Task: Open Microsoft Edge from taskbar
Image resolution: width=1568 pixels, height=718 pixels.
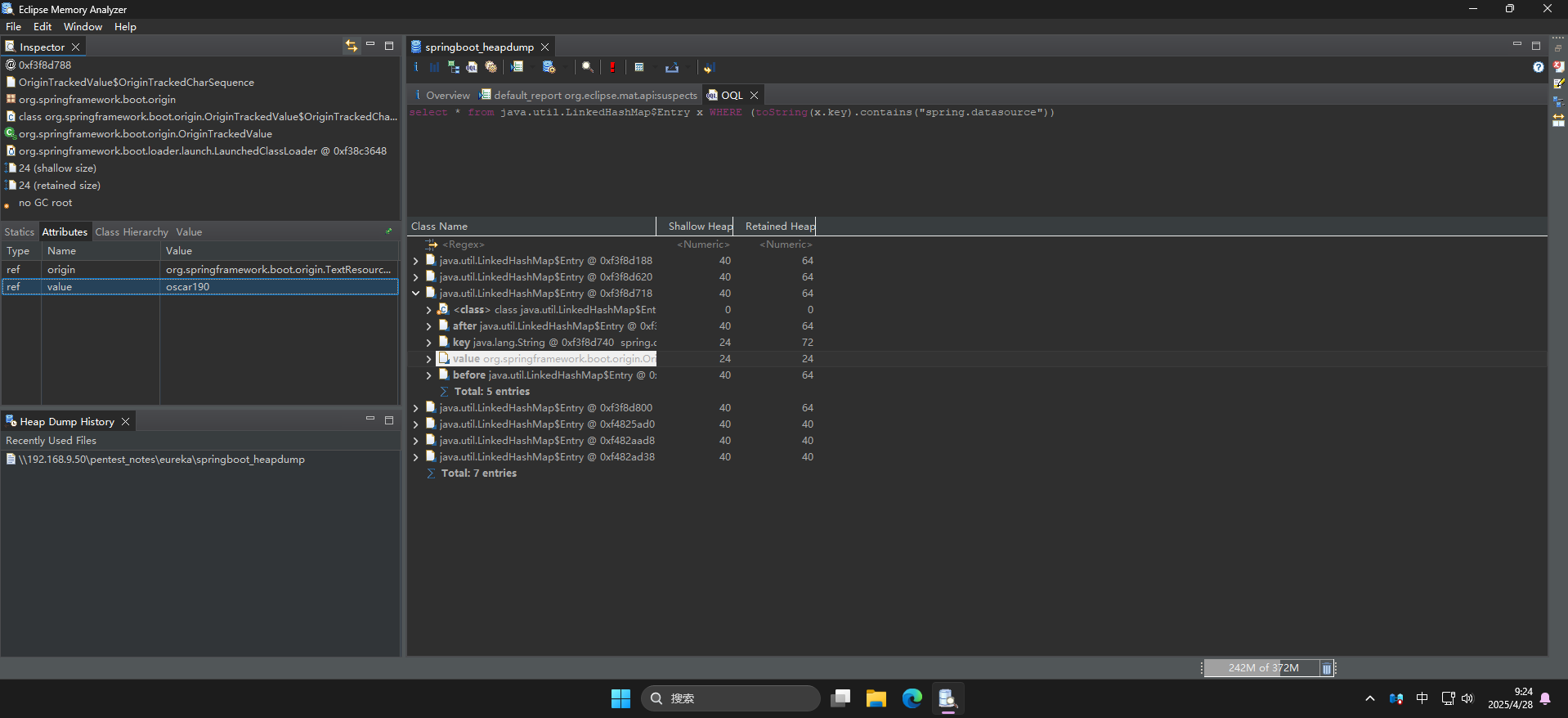Action: coord(912,698)
